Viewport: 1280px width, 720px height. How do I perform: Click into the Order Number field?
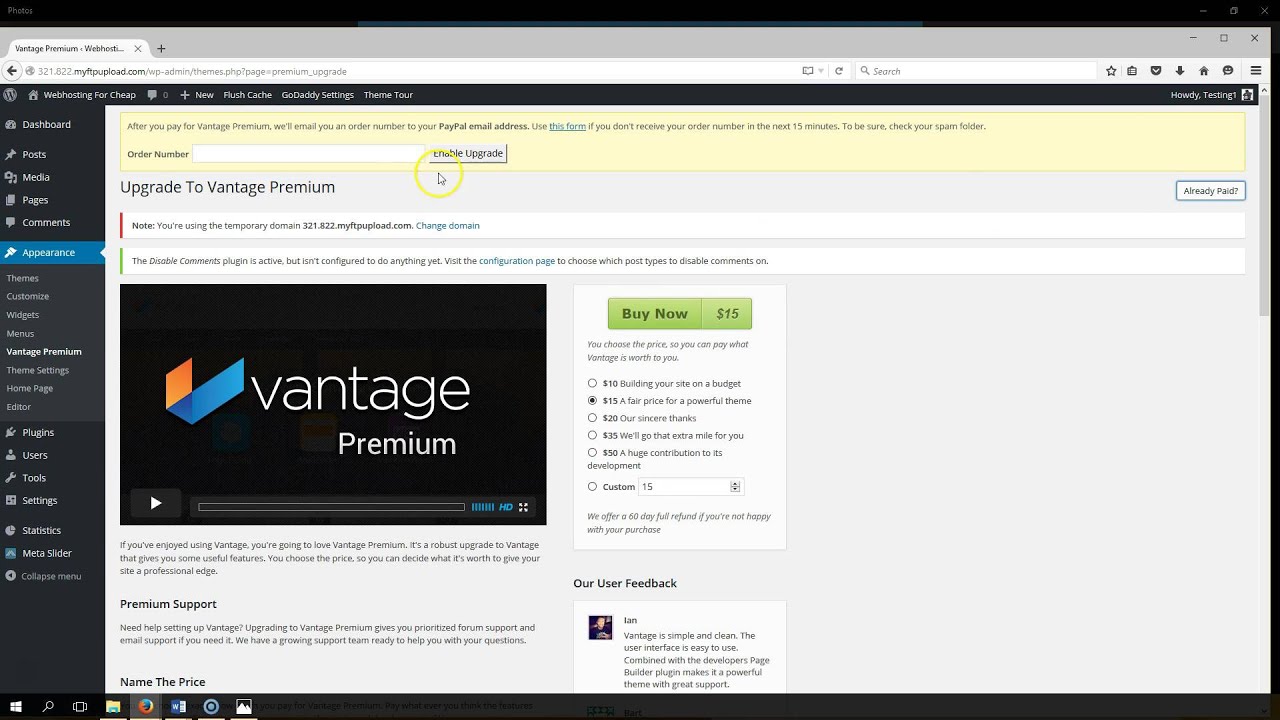point(310,153)
